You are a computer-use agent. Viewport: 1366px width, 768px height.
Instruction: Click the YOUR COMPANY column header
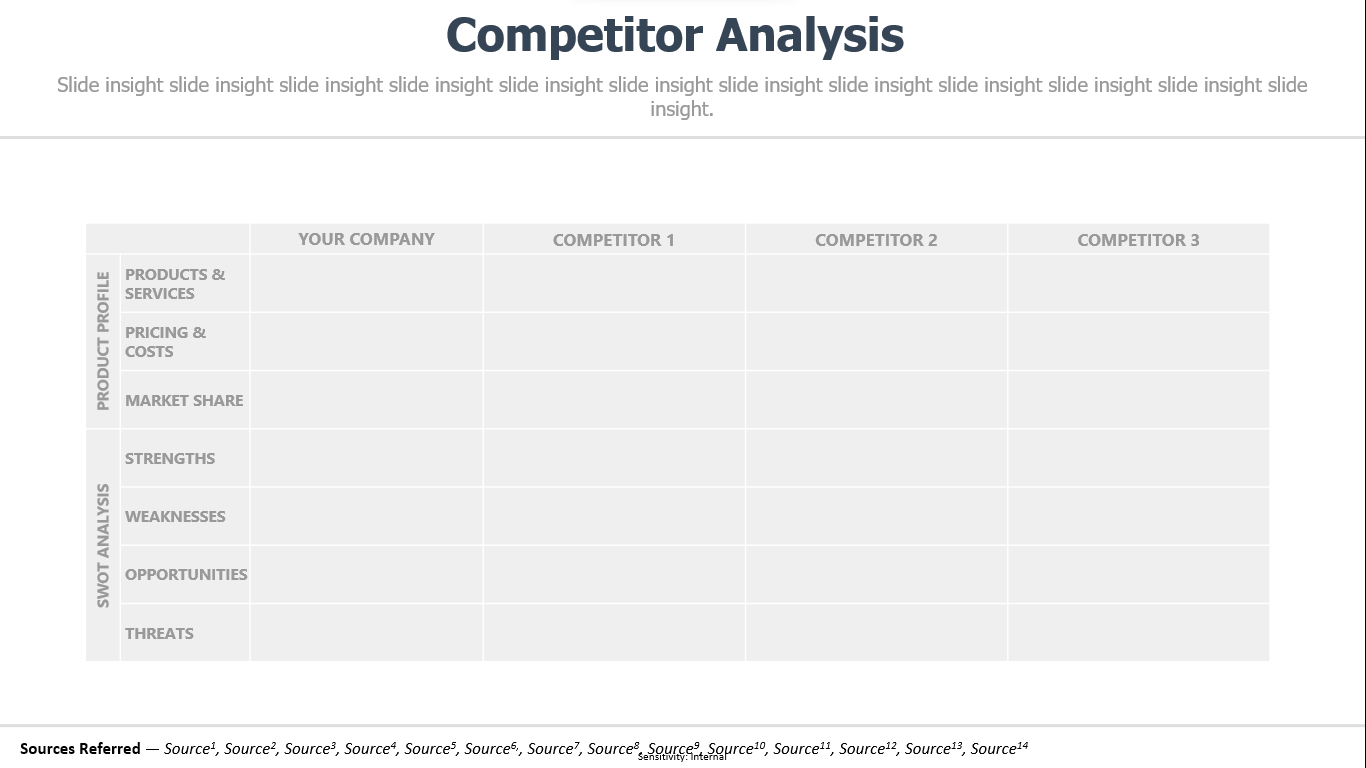tap(366, 239)
